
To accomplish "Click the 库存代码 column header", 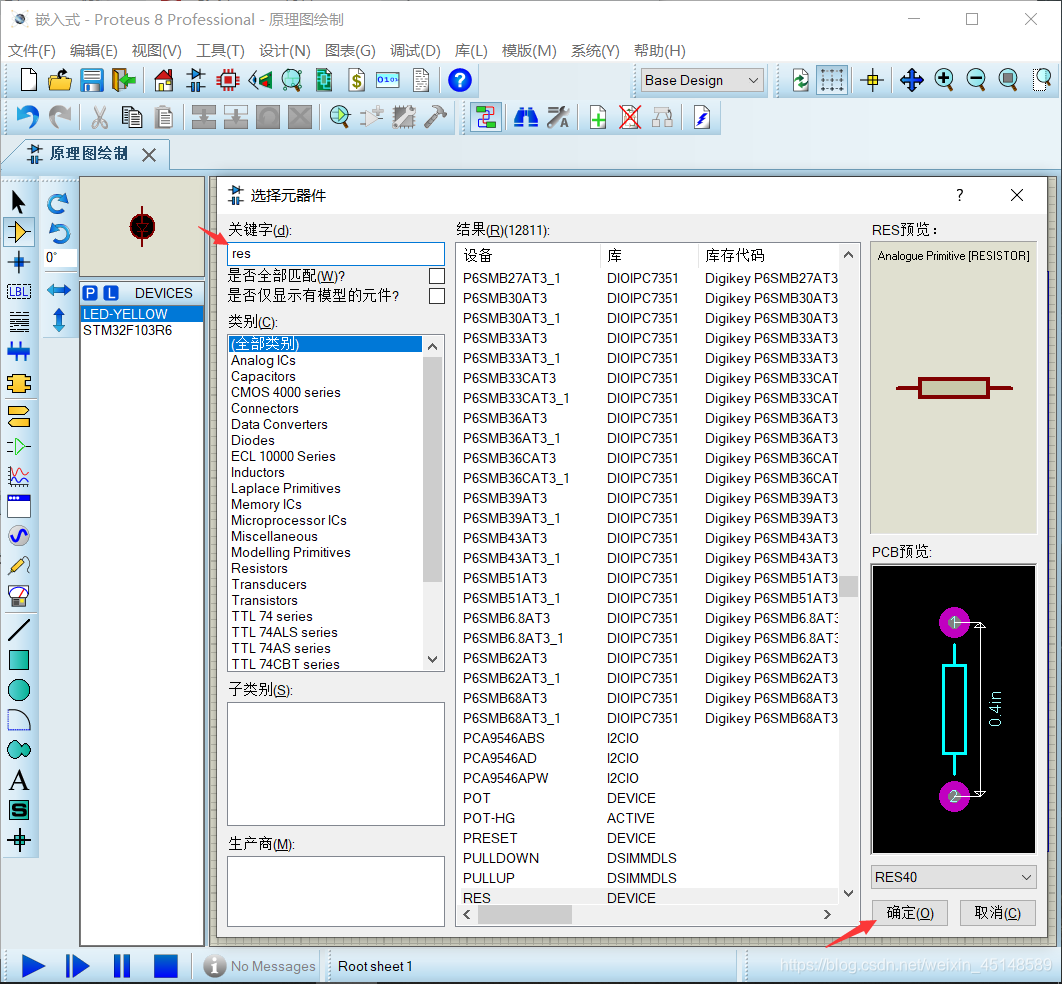I will pyautogui.click(x=768, y=255).
